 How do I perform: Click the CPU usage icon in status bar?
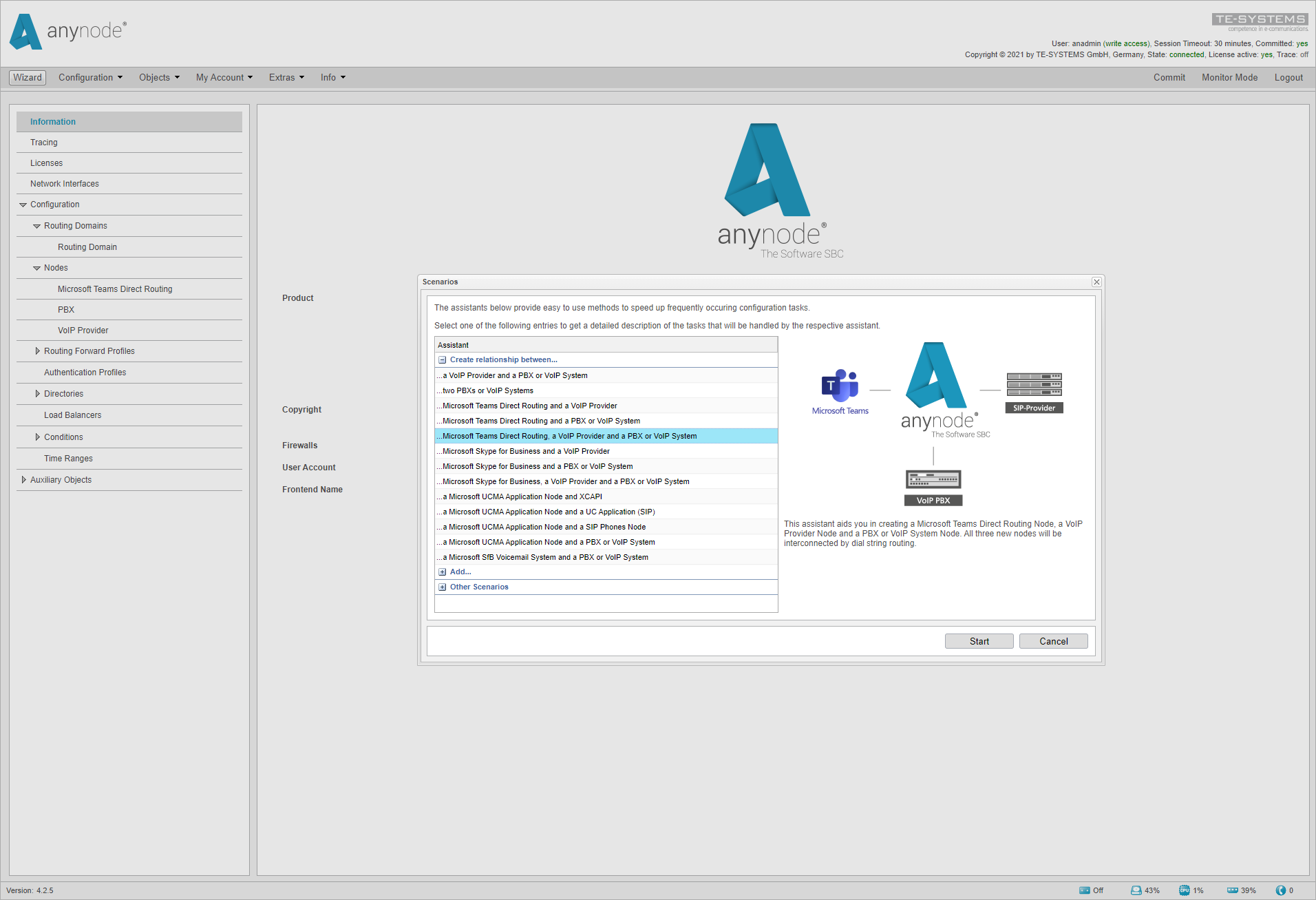pyautogui.click(x=1185, y=890)
